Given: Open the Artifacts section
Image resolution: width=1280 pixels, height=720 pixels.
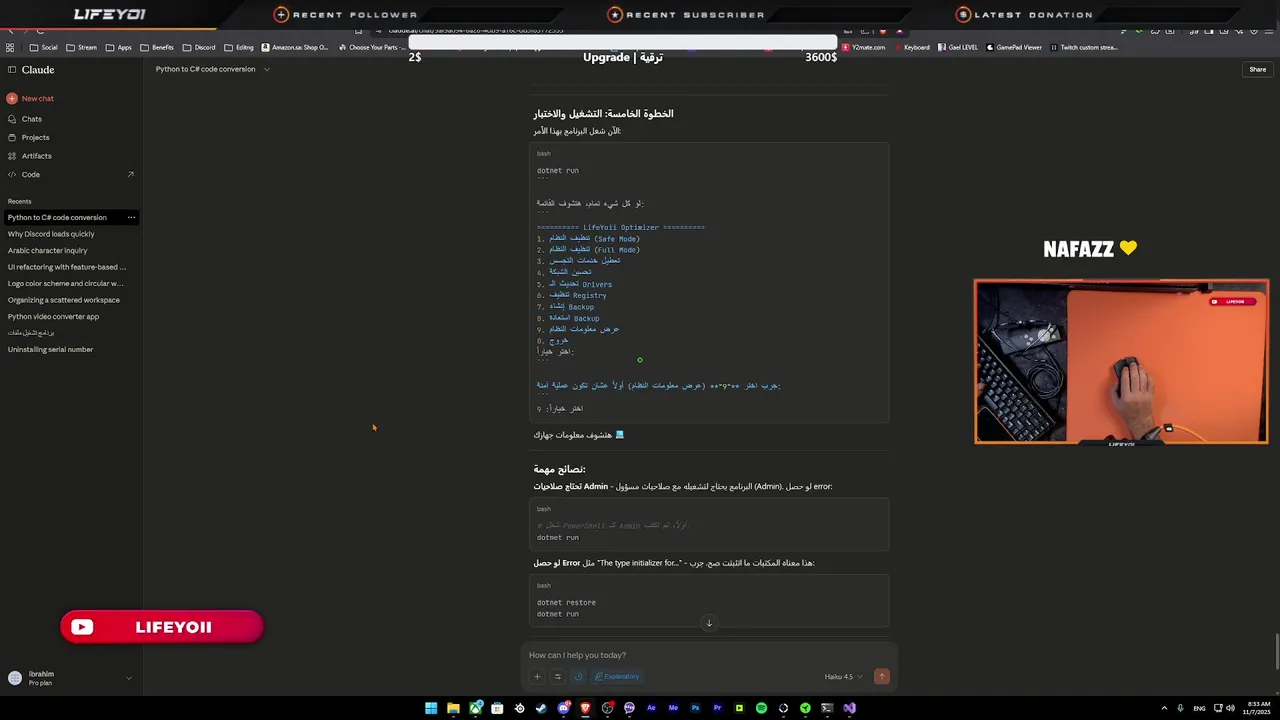Looking at the screenshot, I should point(30,156).
